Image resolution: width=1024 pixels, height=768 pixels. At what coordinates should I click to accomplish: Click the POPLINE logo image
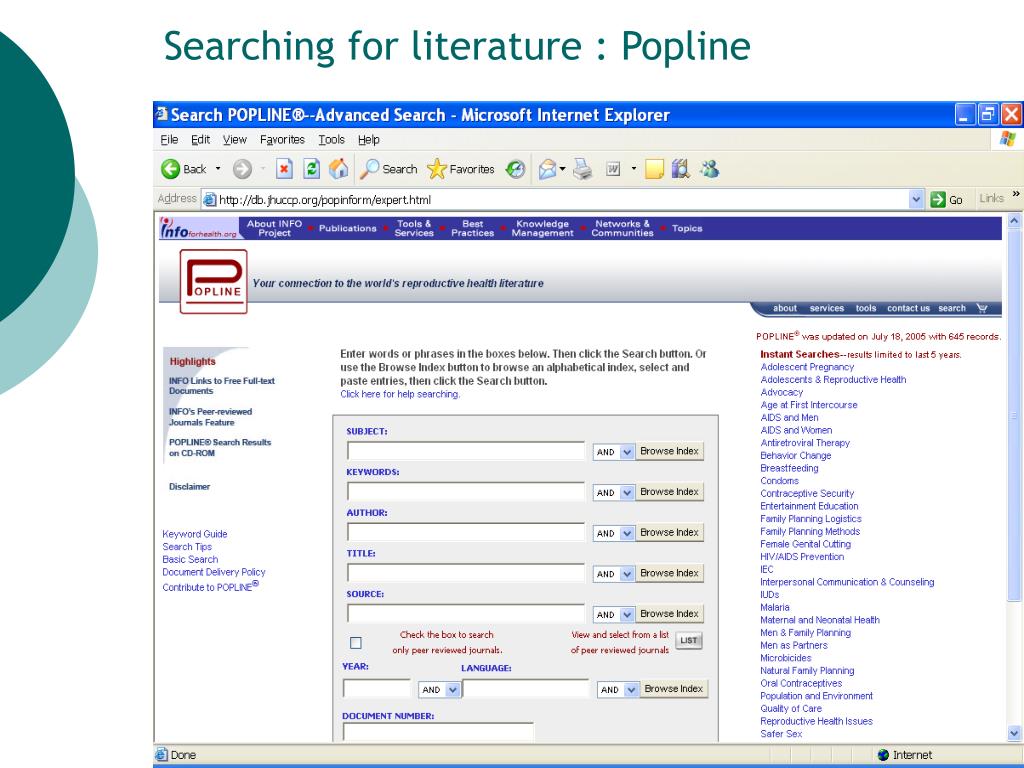point(214,281)
